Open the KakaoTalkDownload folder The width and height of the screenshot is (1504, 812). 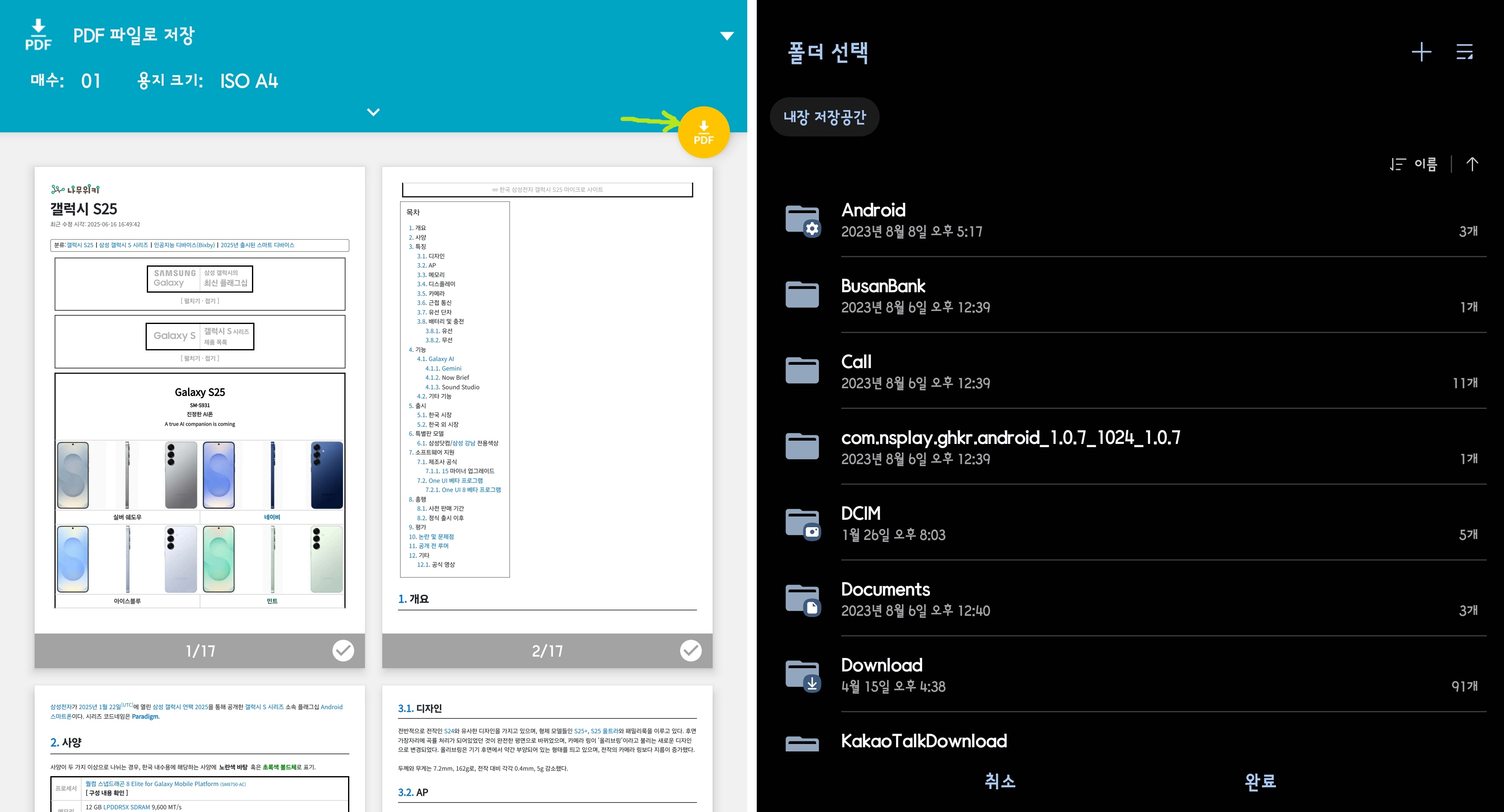(923, 742)
